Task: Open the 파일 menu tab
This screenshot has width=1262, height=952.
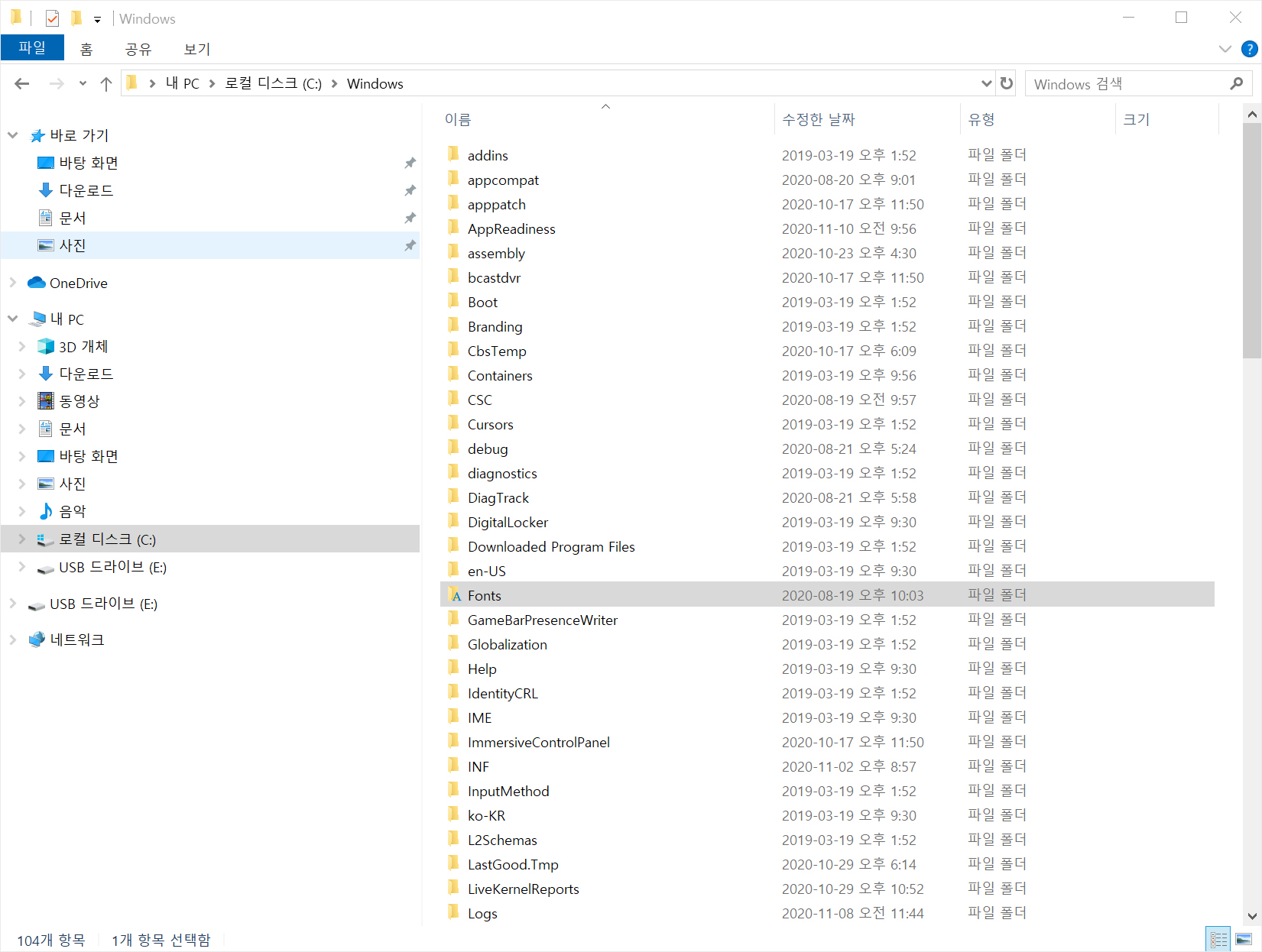Action: click(x=32, y=47)
